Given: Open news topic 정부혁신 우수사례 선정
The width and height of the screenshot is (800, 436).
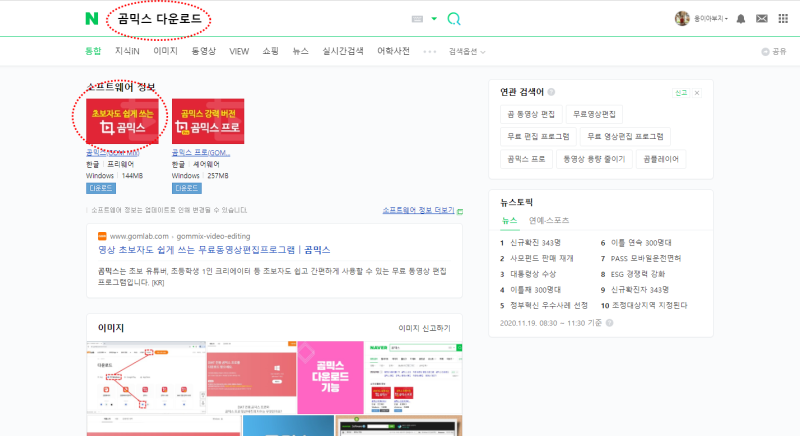Looking at the screenshot, I should (548, 305).
